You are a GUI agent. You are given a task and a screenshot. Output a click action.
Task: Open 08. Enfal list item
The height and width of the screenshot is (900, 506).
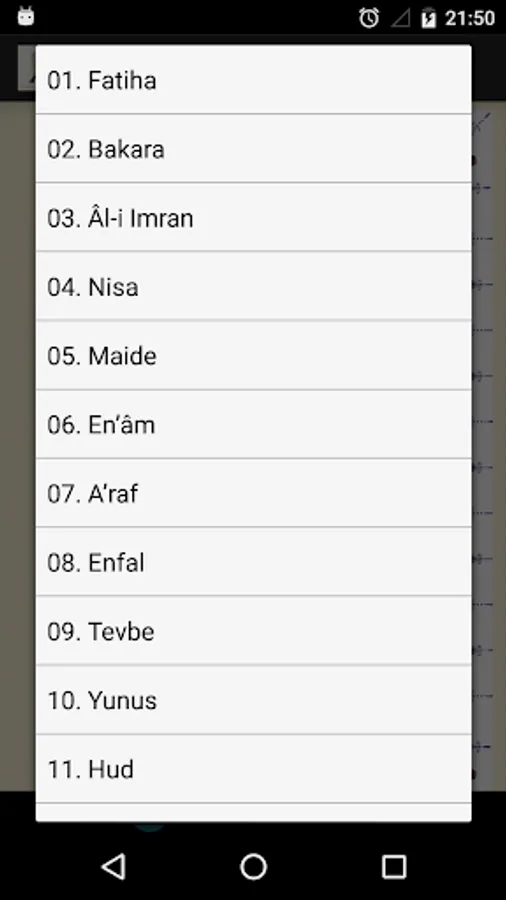[253, 562]
